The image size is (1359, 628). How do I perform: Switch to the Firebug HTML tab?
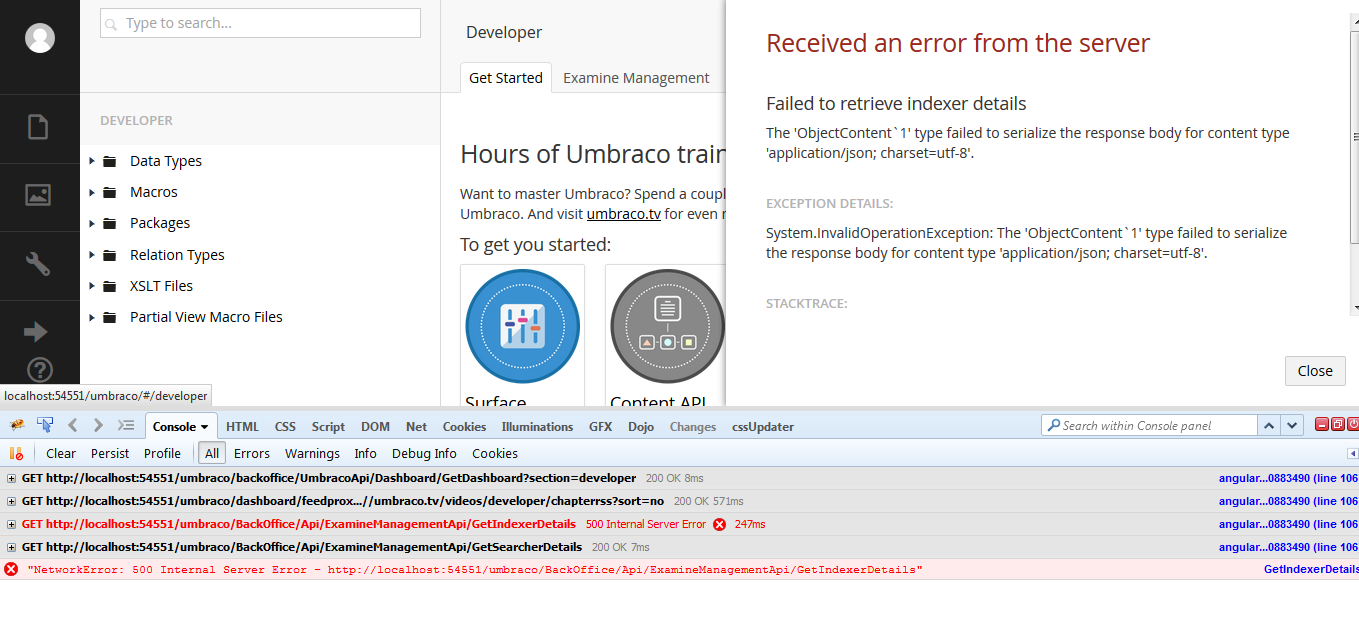[x=242, y=426]
